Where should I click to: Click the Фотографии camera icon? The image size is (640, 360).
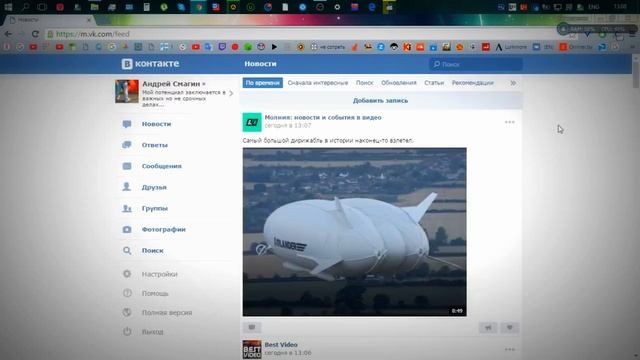(x=127, y=229)
